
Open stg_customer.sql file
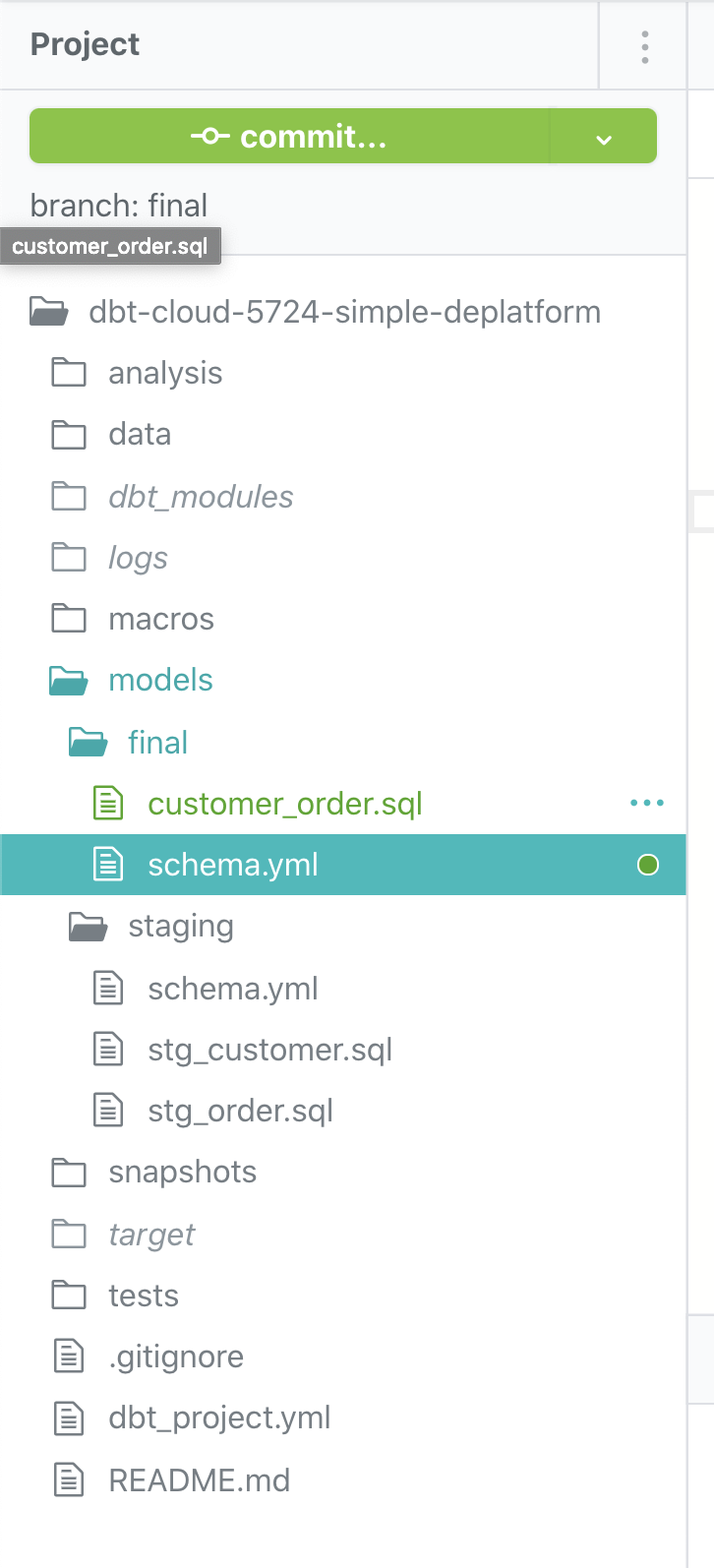coord(269,1050)
